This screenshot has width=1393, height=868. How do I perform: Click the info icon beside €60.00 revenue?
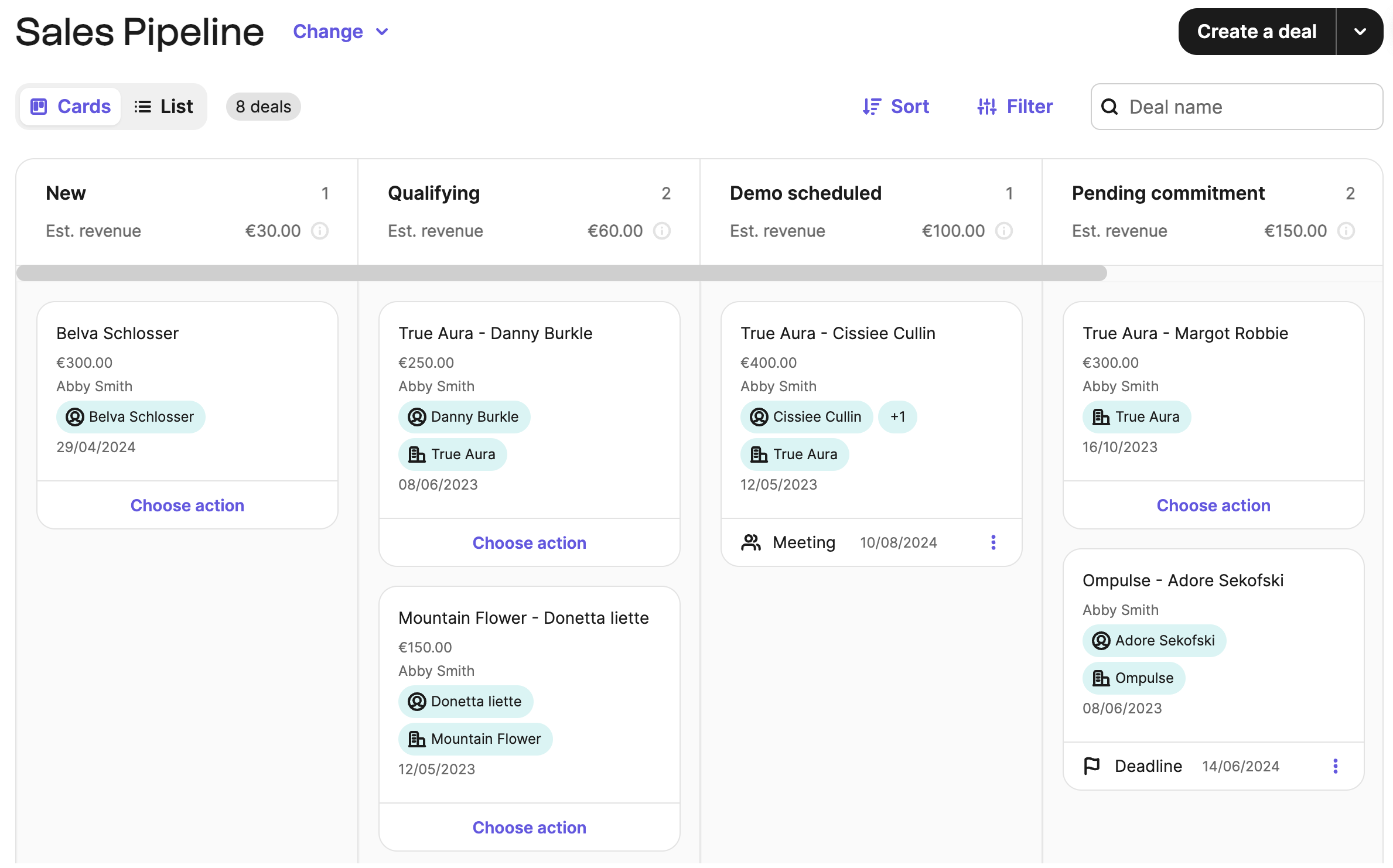(662, 231)
